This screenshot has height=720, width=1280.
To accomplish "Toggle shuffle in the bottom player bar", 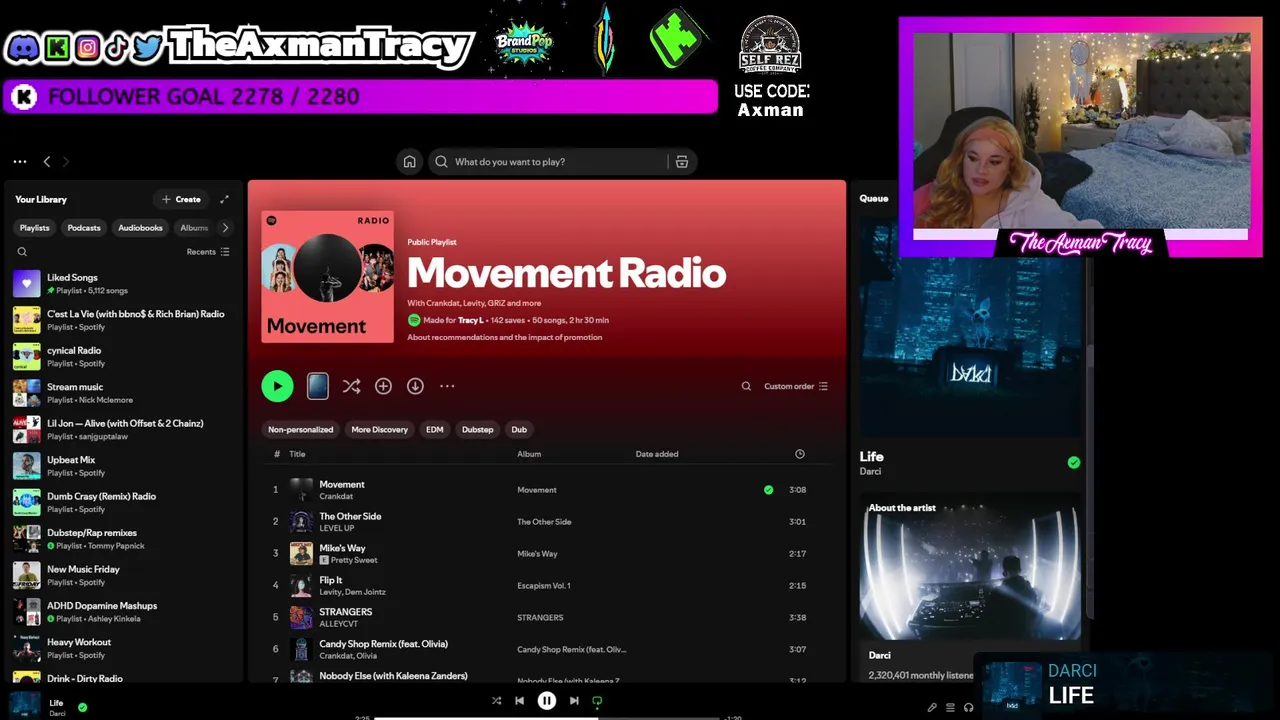I will coord(496,701).
